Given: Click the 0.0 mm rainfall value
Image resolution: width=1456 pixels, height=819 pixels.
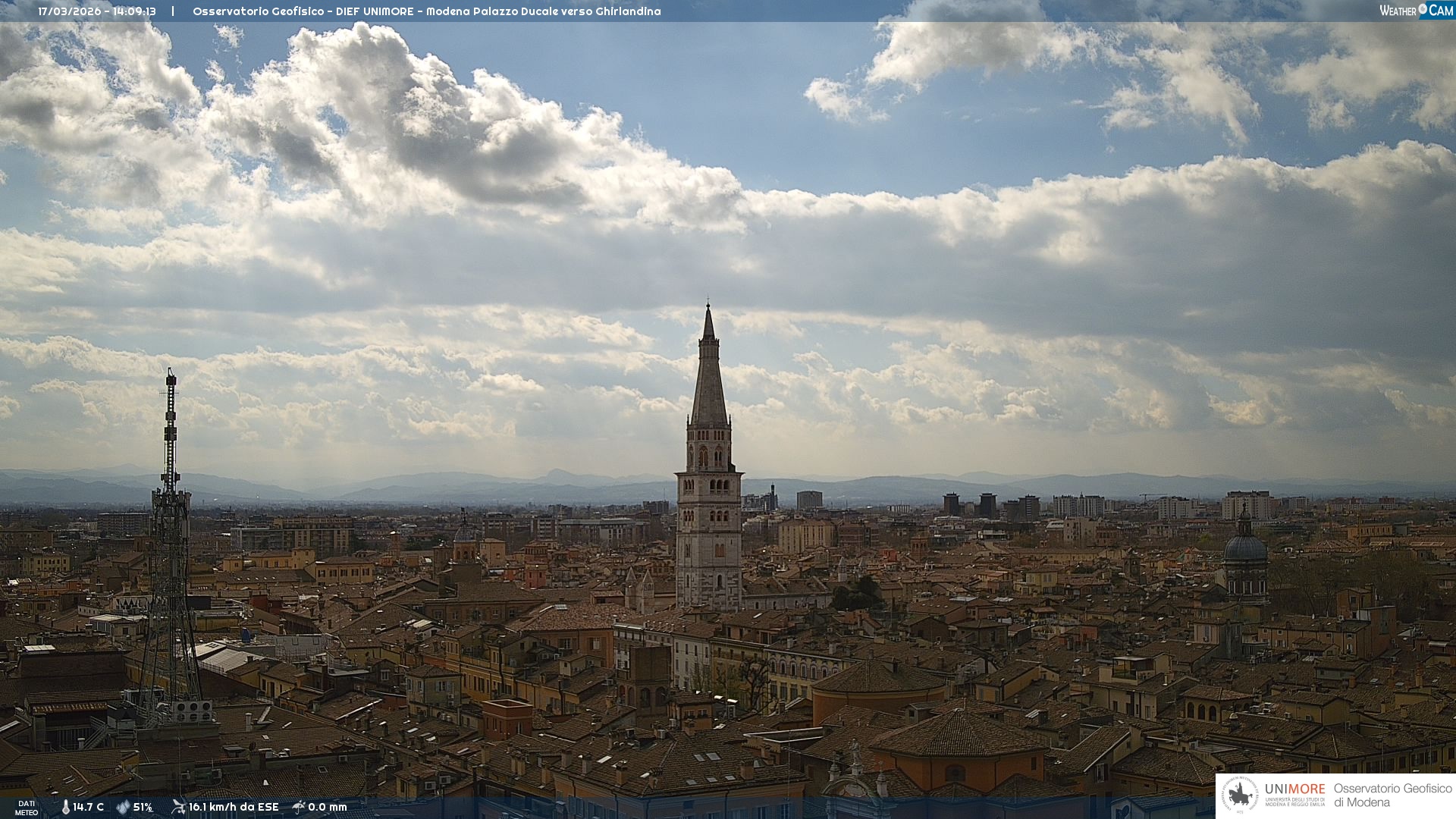Looking at the screenshot, I should click(328, 808).
